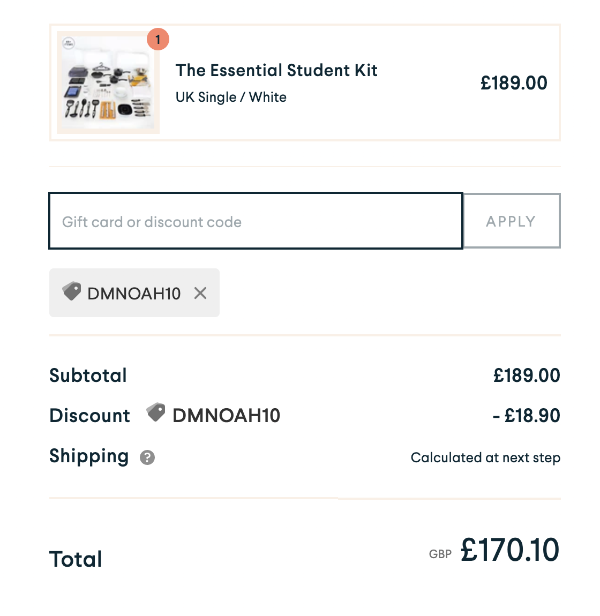Click the total amount £170.10
The width and height of the screenshot is (600, 616).
509,551
